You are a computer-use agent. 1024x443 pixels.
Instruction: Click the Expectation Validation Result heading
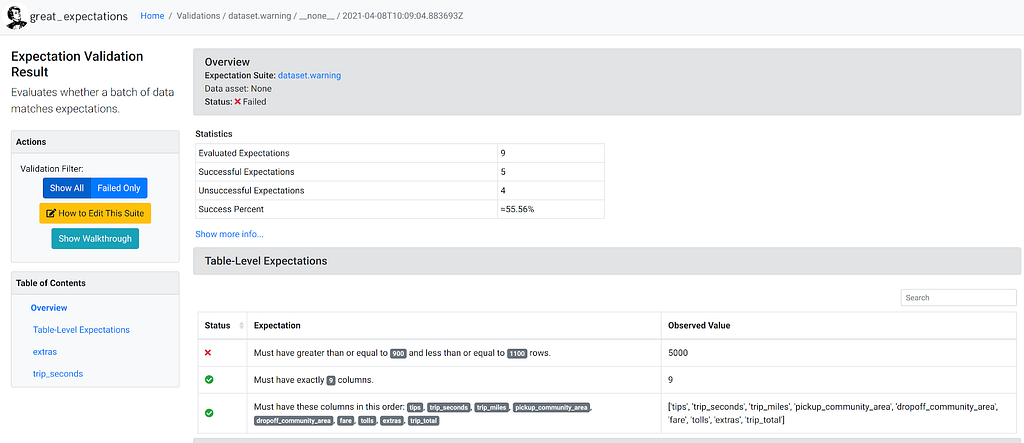(x=77, y=64)
